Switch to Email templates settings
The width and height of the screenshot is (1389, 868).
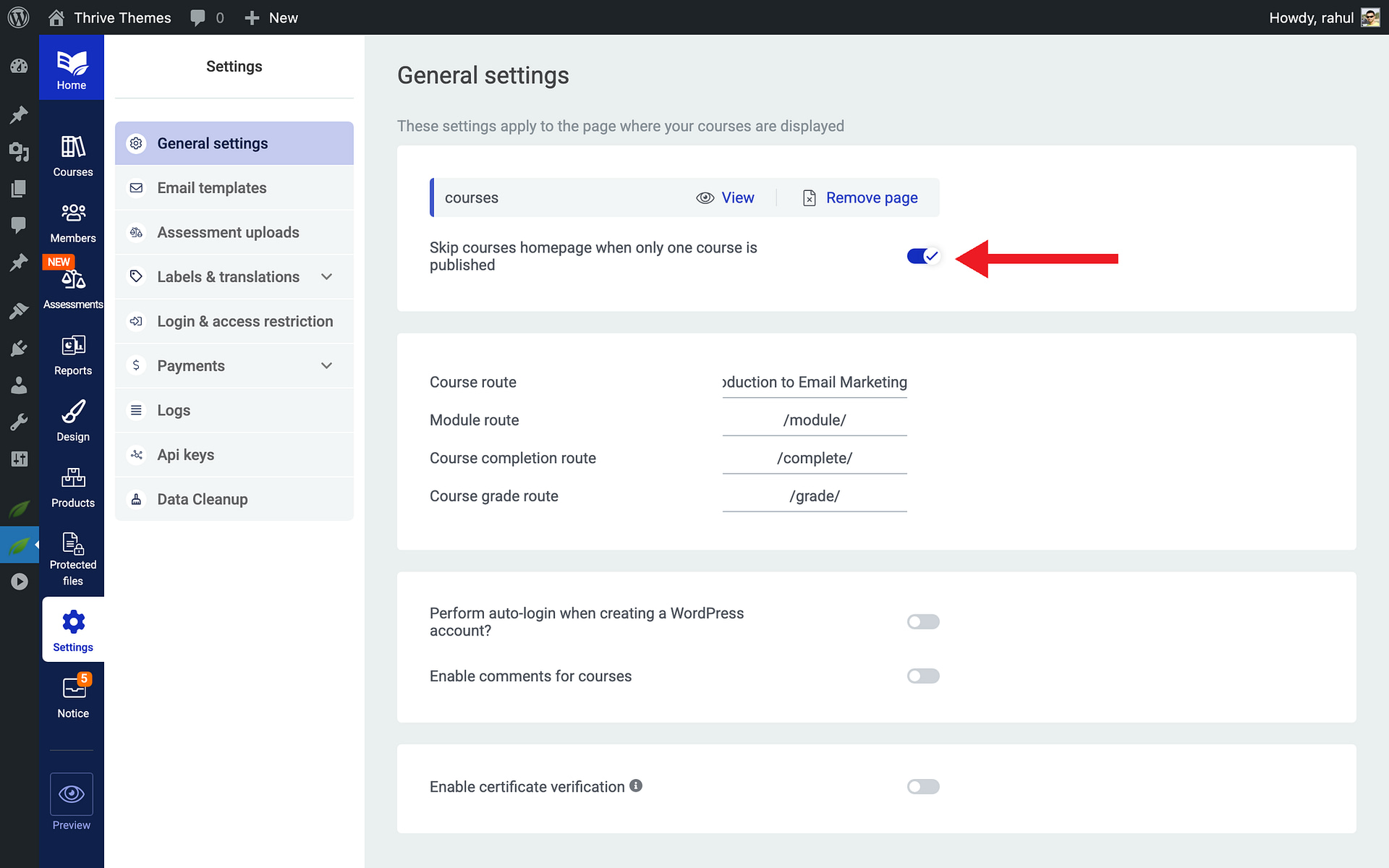234,187
